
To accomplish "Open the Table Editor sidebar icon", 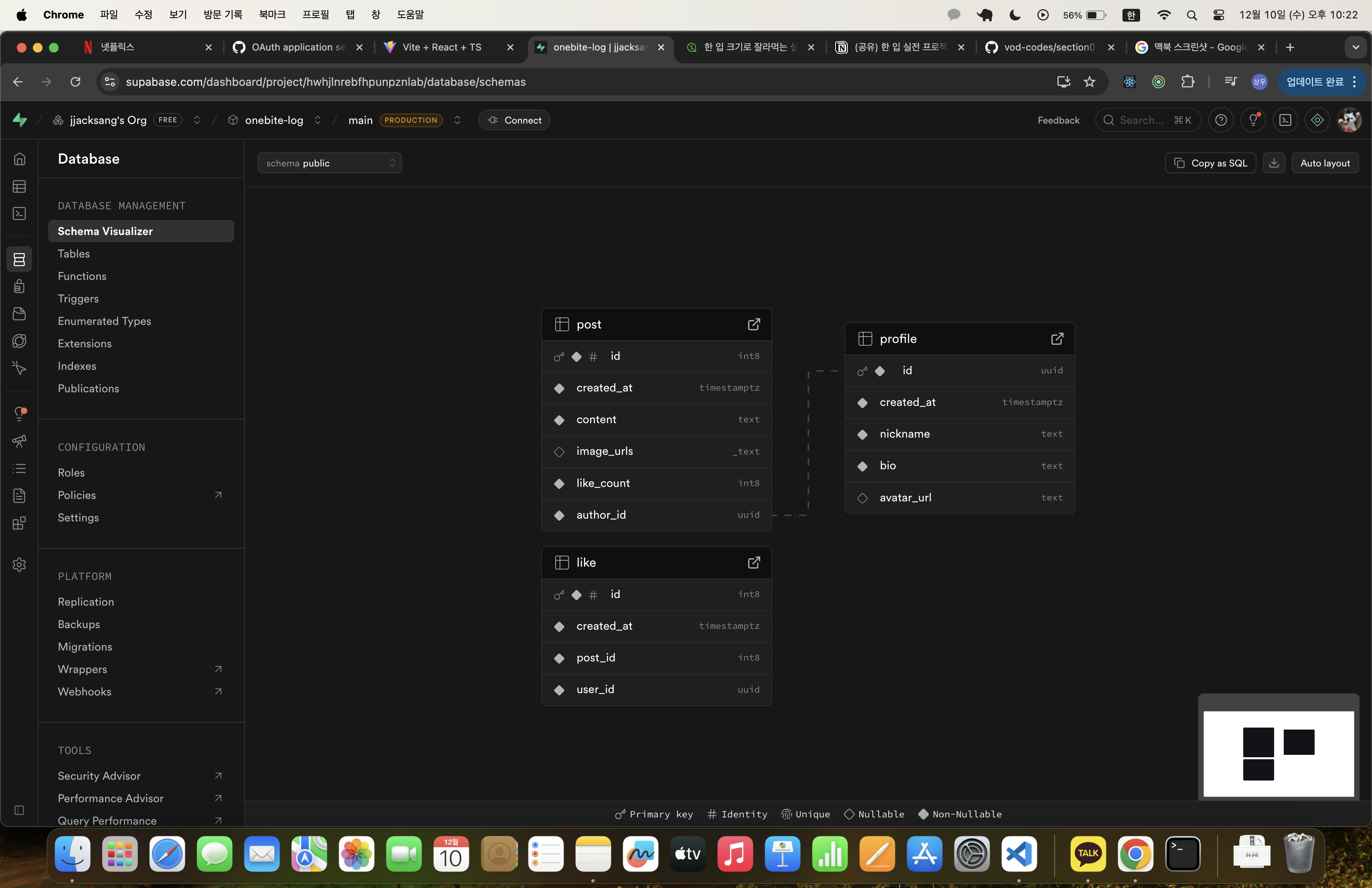I will point(19,187).
